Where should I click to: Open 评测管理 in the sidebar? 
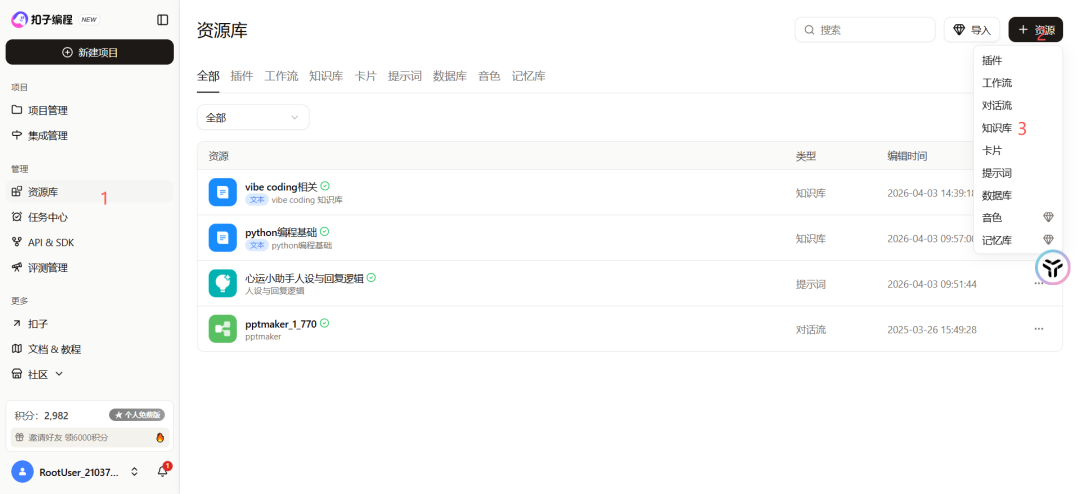tap(90, 267)
